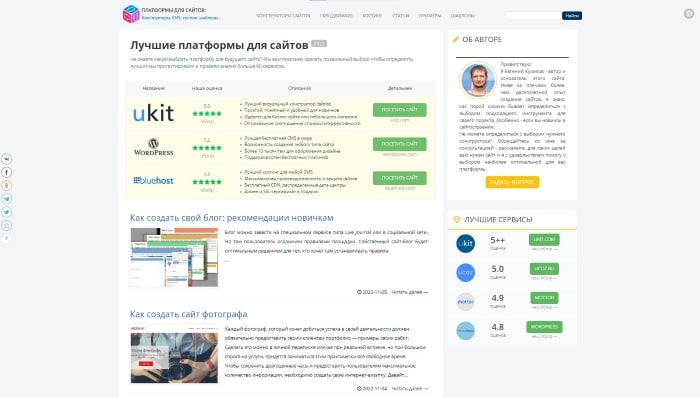Click the bluehost five-star rating

coord(207,182)
